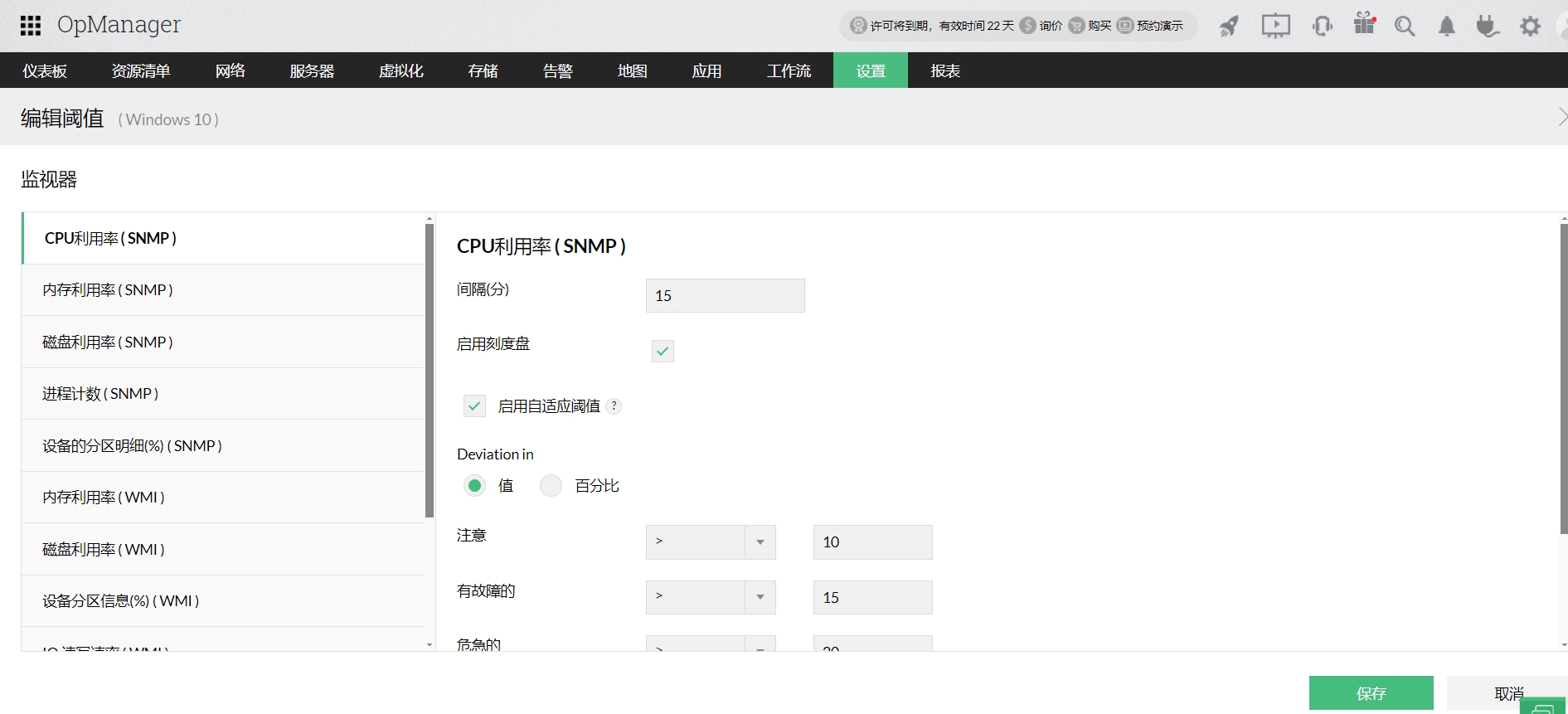Open the 应用 menu
This screenshot has width=1568, height=714.
pos(706,70)
